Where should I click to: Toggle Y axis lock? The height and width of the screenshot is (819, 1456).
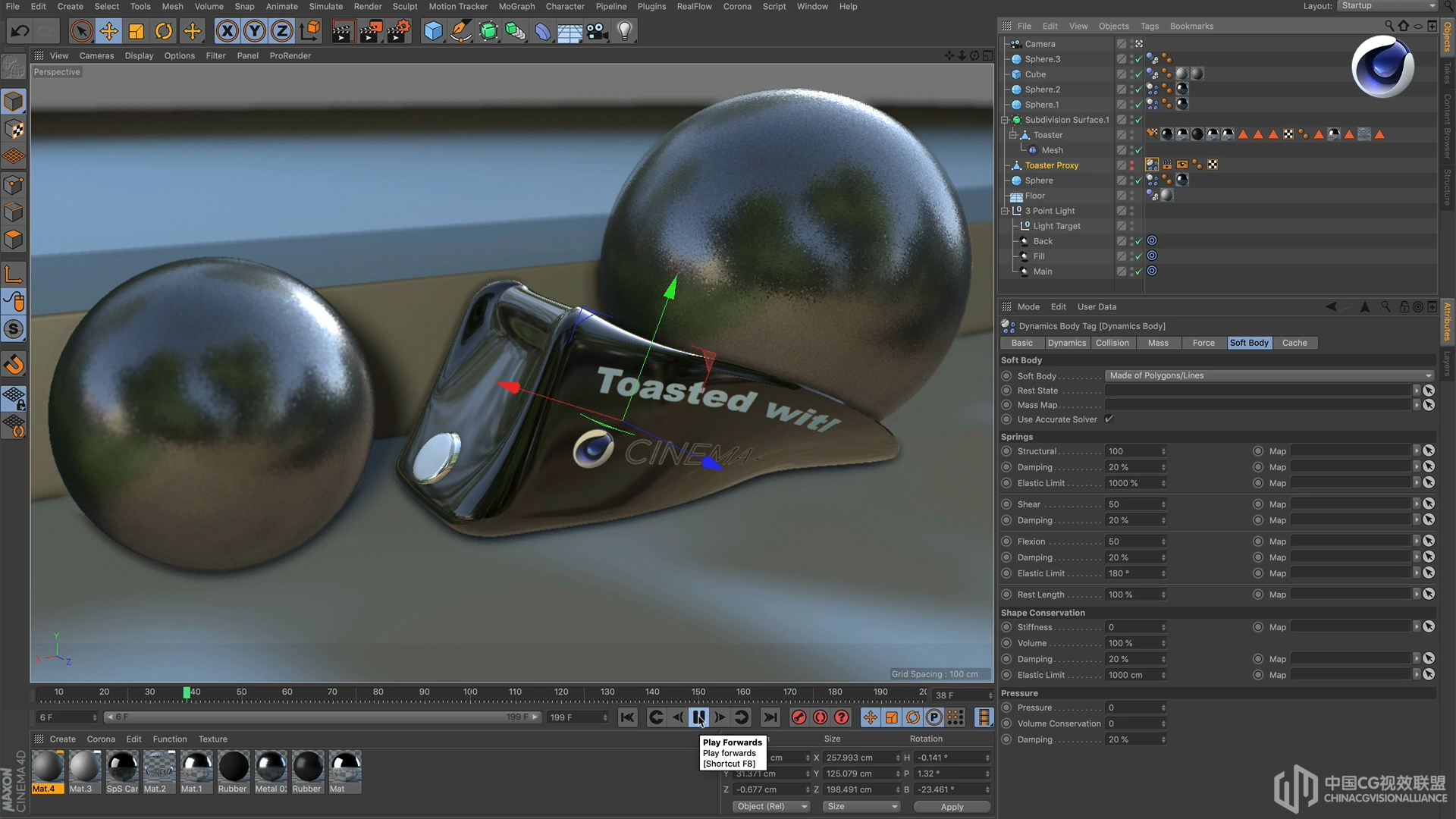255,31
